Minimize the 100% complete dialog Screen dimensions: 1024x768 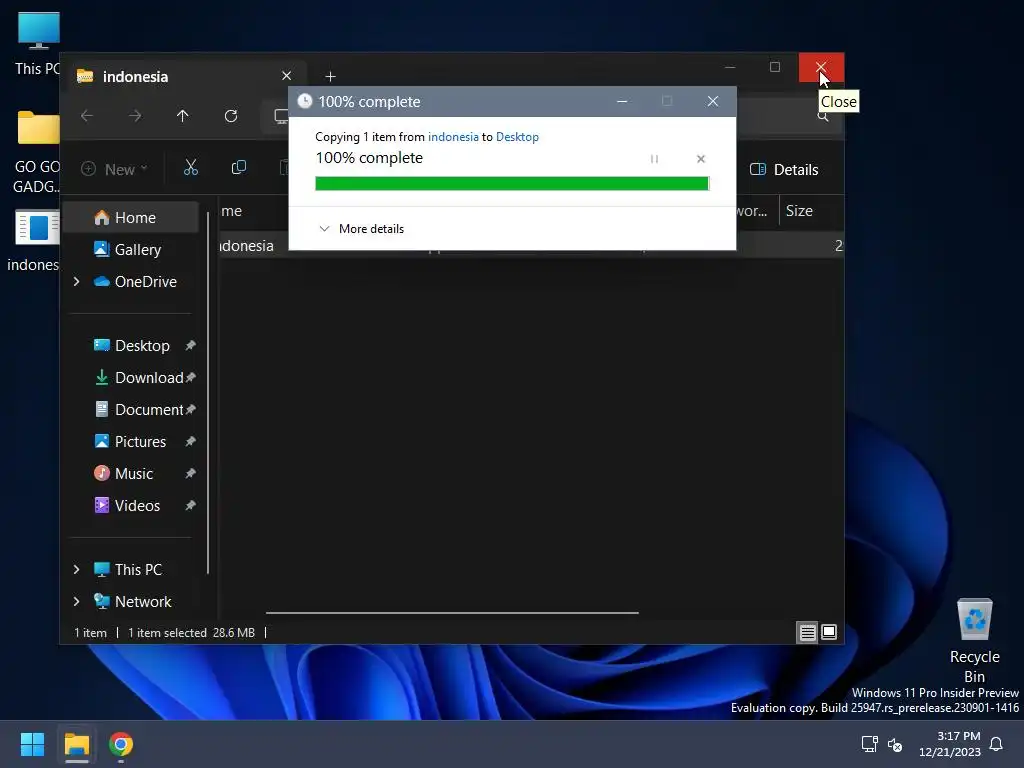622,101
